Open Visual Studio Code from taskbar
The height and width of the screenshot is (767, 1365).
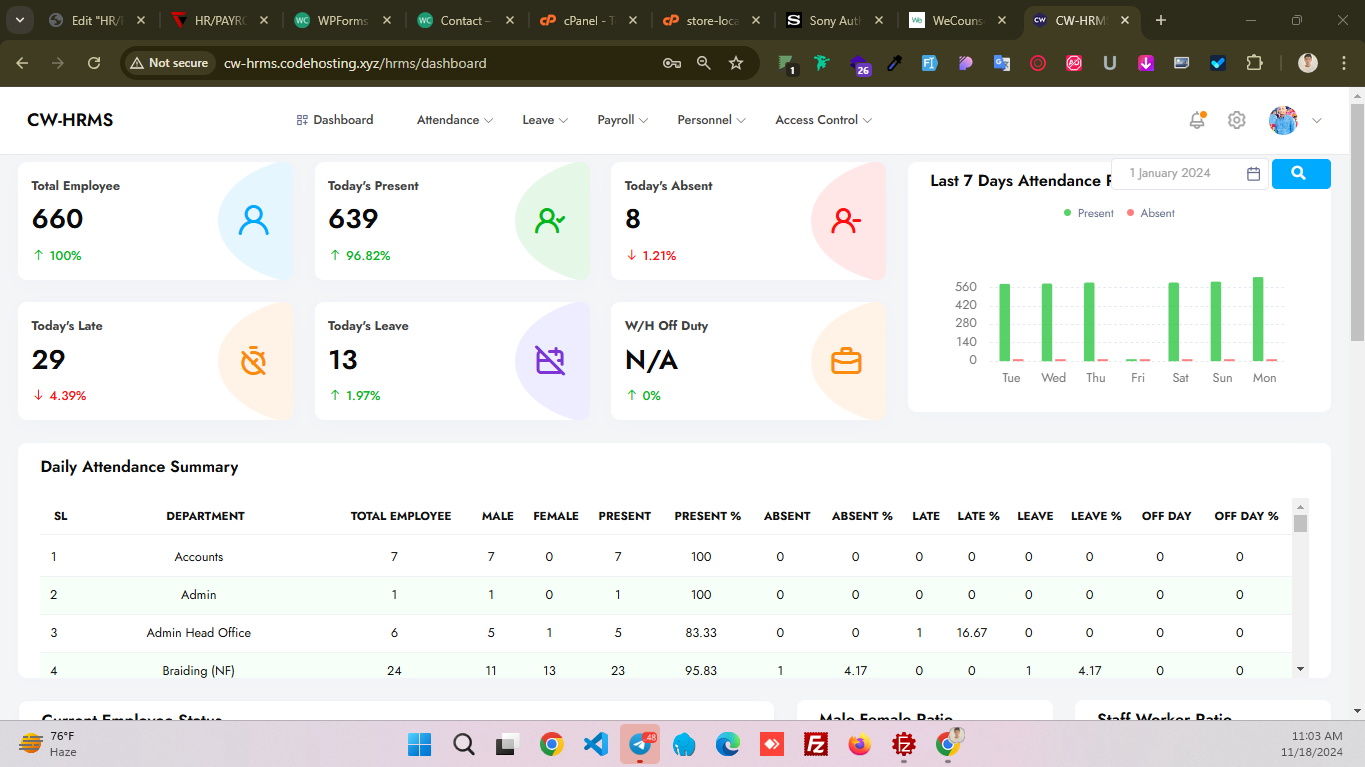595,745
